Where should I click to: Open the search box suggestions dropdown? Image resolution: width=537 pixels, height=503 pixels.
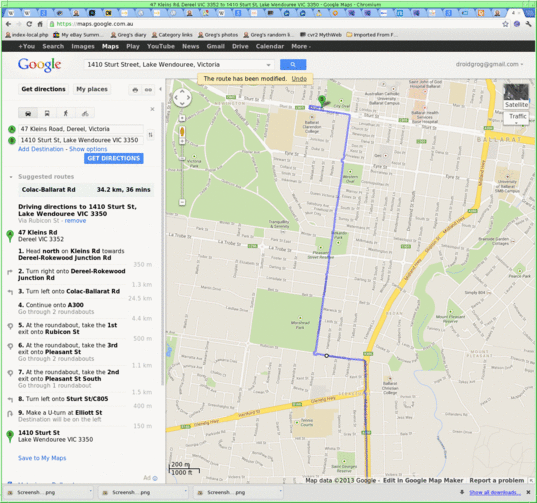coord(268,65)
